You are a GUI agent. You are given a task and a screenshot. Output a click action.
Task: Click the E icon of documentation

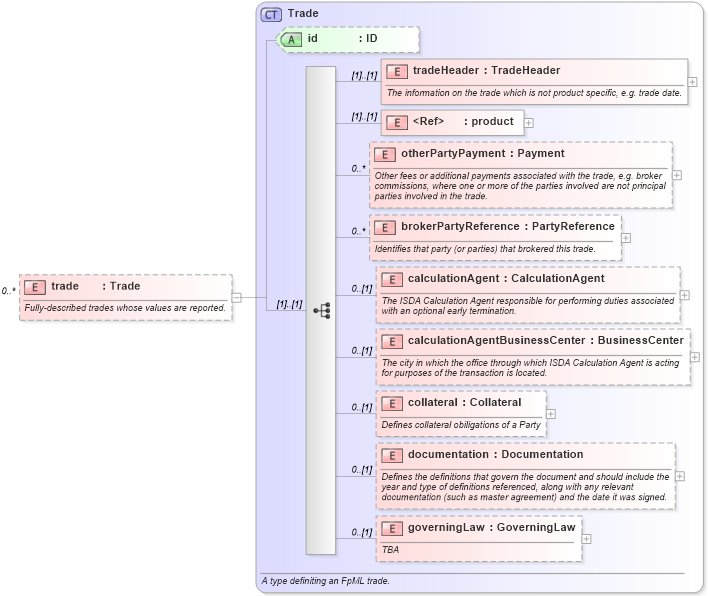391,456
